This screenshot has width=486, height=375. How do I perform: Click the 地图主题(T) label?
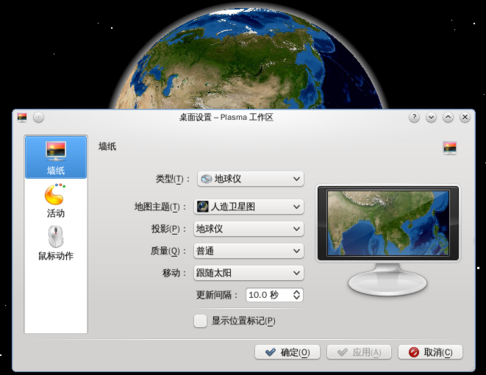[160, 207]
